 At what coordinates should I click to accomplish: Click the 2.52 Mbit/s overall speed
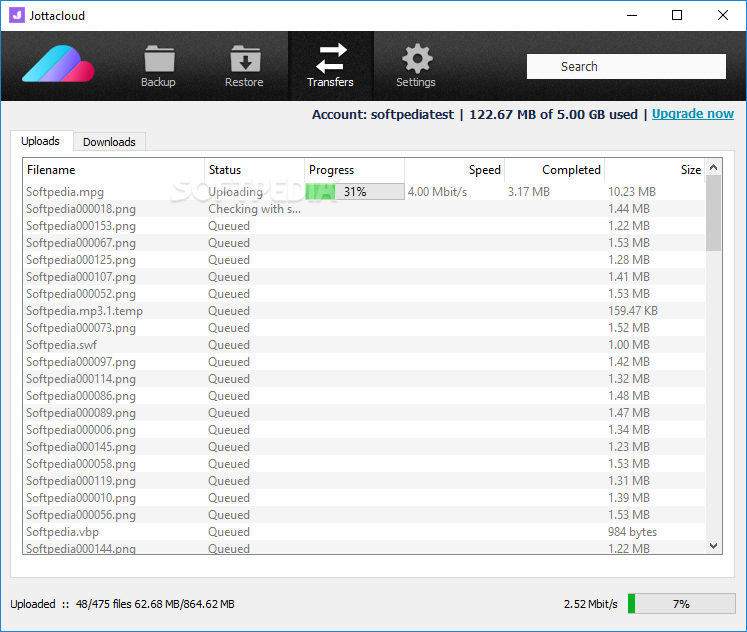coord(591,604)
